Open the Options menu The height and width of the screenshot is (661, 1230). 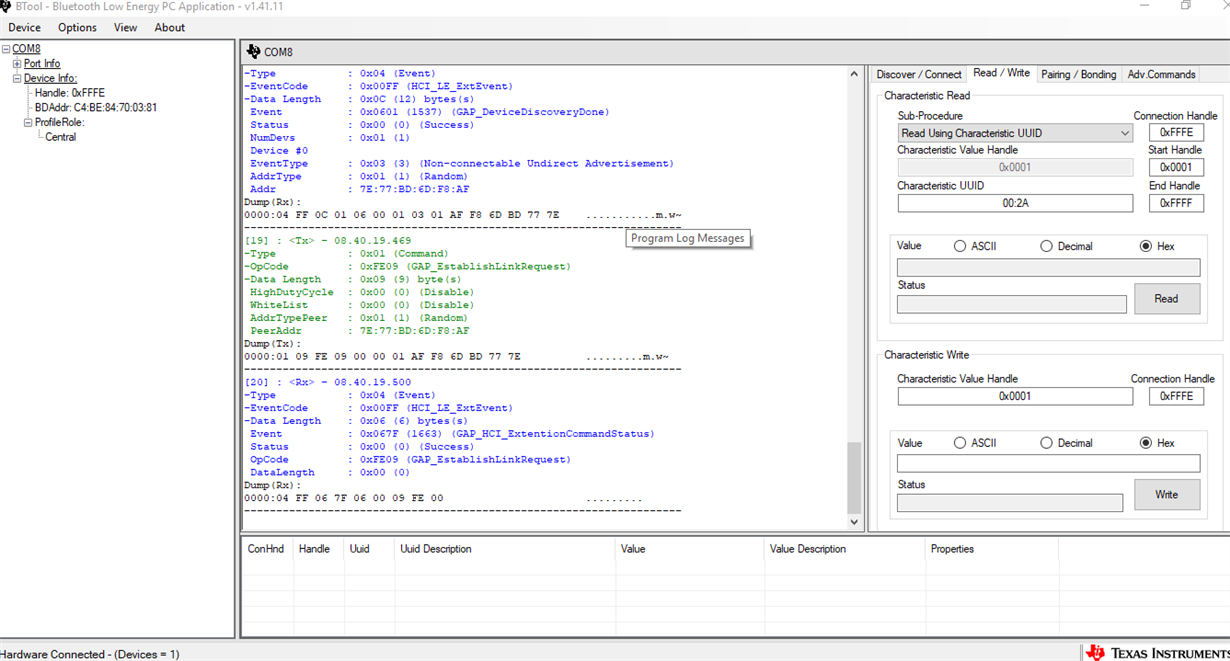pyautogui.click(x=77, y=27)
